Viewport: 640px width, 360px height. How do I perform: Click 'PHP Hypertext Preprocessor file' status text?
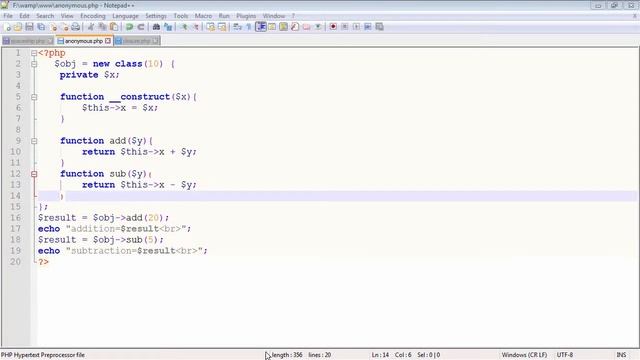point(43,355)
